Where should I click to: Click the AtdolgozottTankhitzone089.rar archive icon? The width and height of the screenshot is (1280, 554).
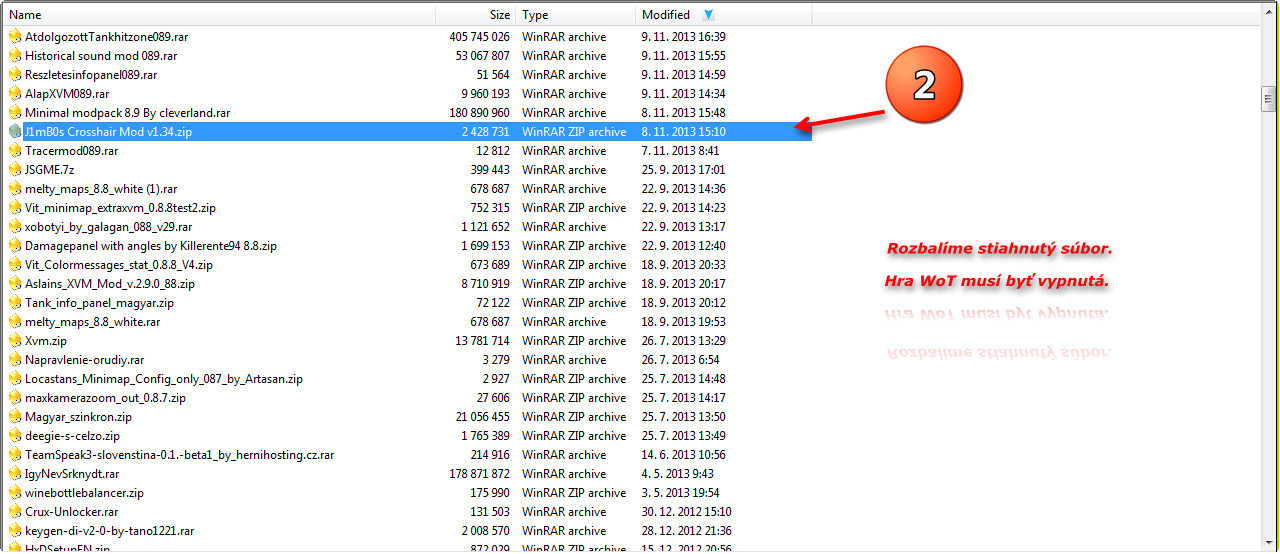(x=14, y=37)
